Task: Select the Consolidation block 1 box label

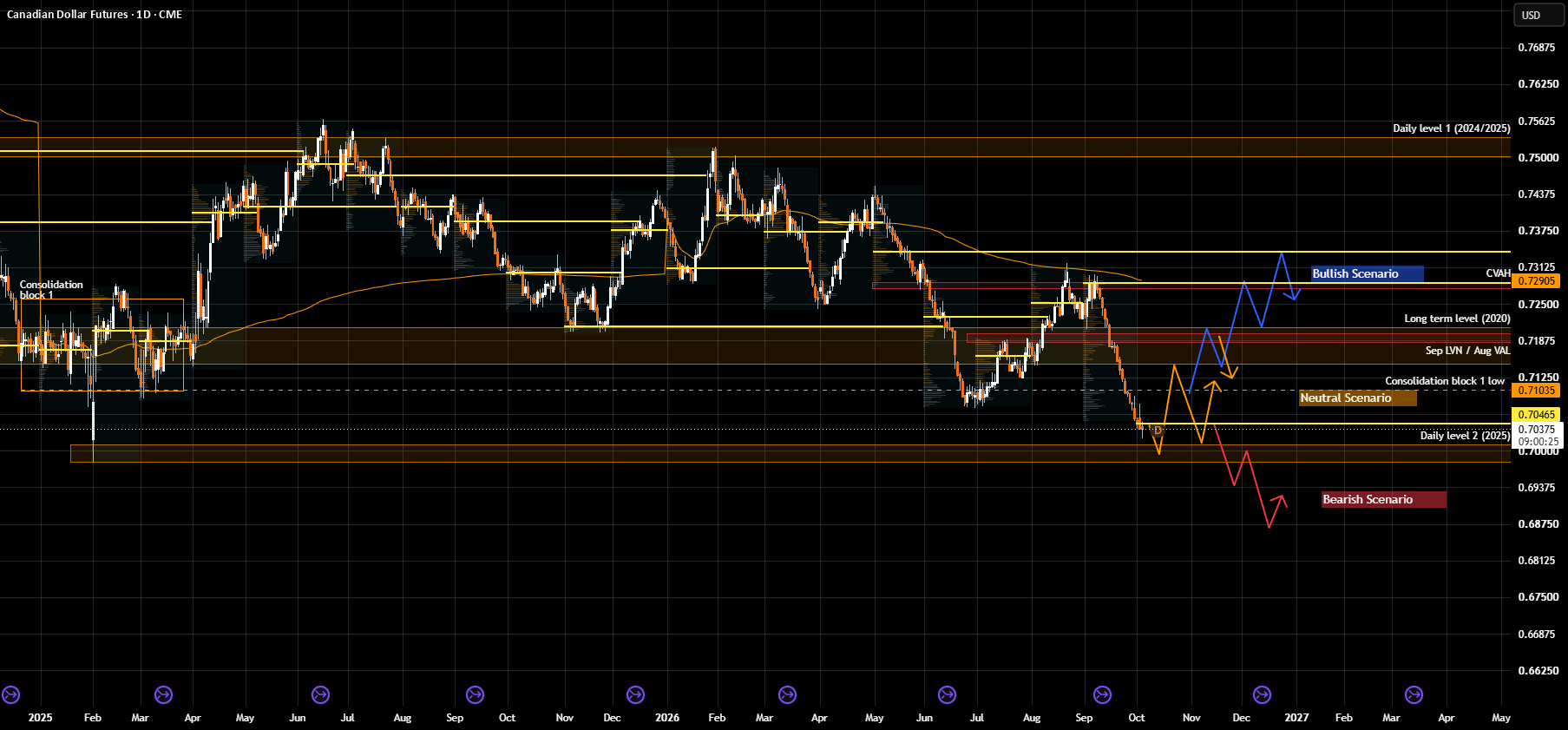Action: click(51, 290)
